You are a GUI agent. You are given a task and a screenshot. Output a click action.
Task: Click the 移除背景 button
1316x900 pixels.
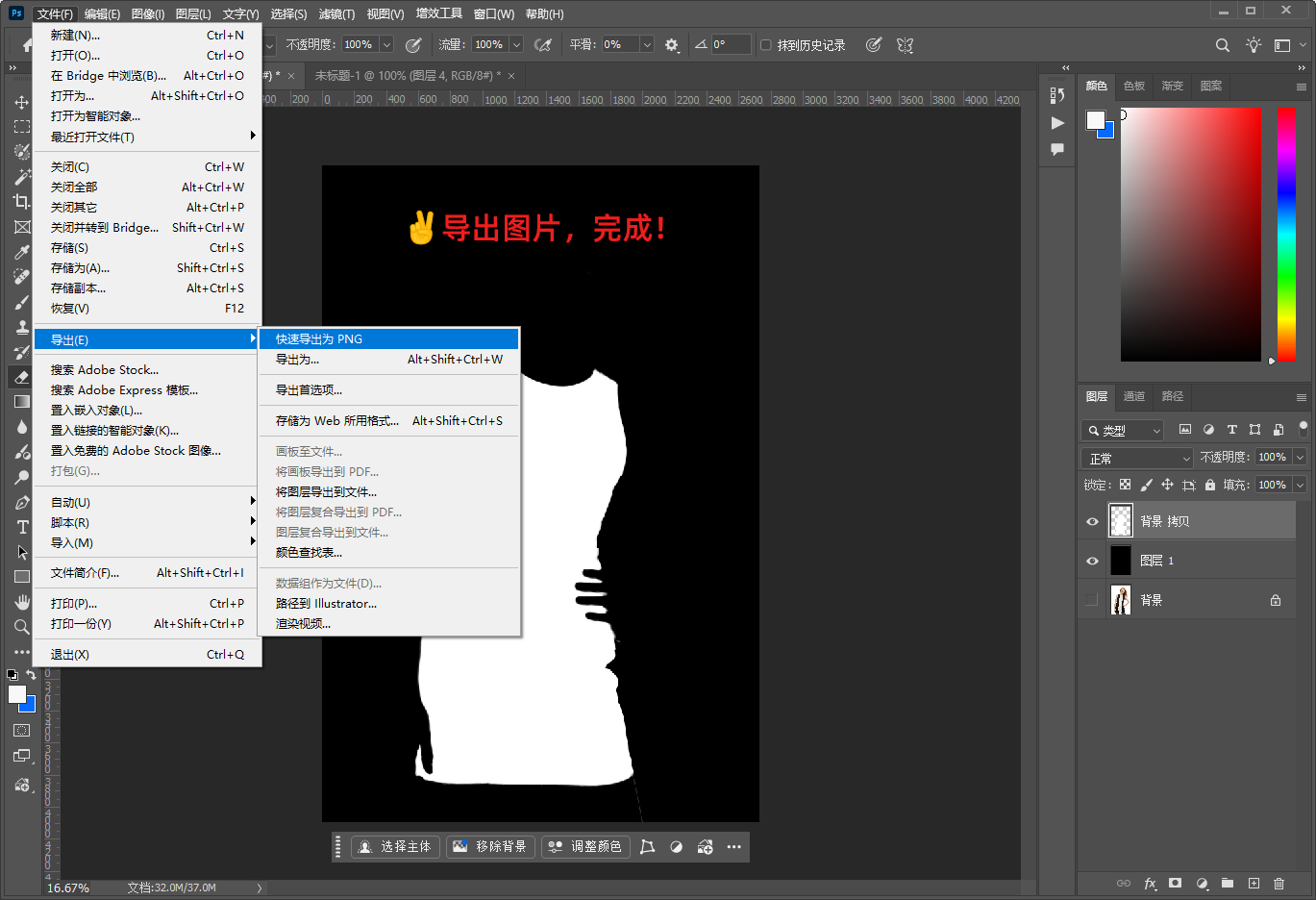click(490, 846)
